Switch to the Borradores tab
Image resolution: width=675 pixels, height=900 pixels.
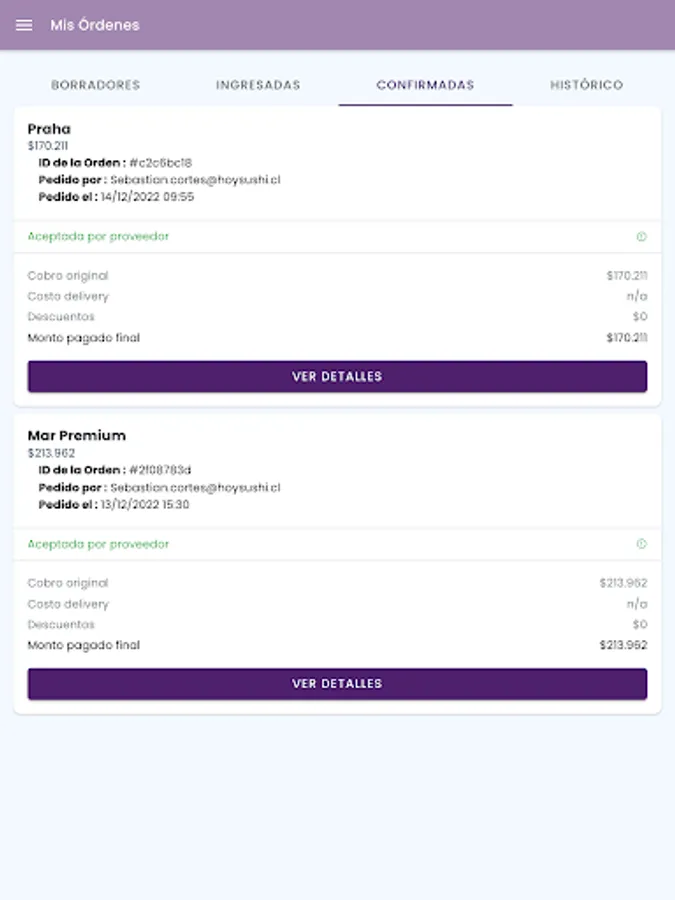(96, 85)
